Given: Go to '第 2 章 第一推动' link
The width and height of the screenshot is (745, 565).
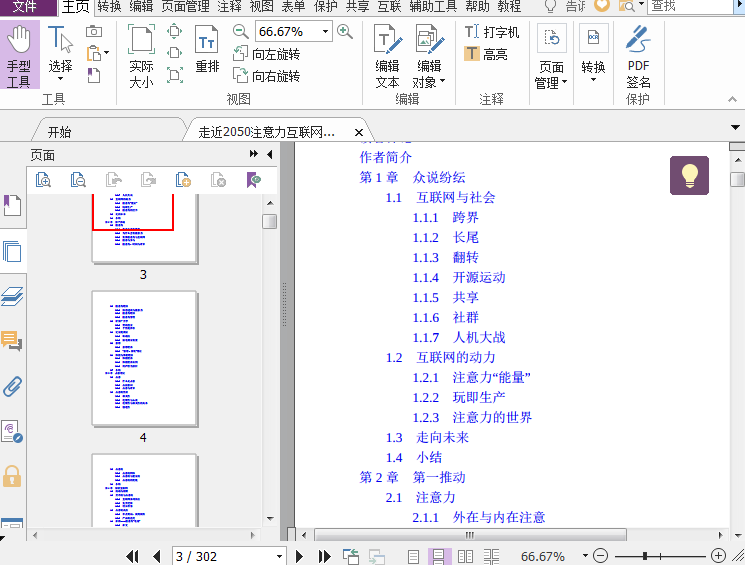Looking at the screenshot, I should (412, 477).
